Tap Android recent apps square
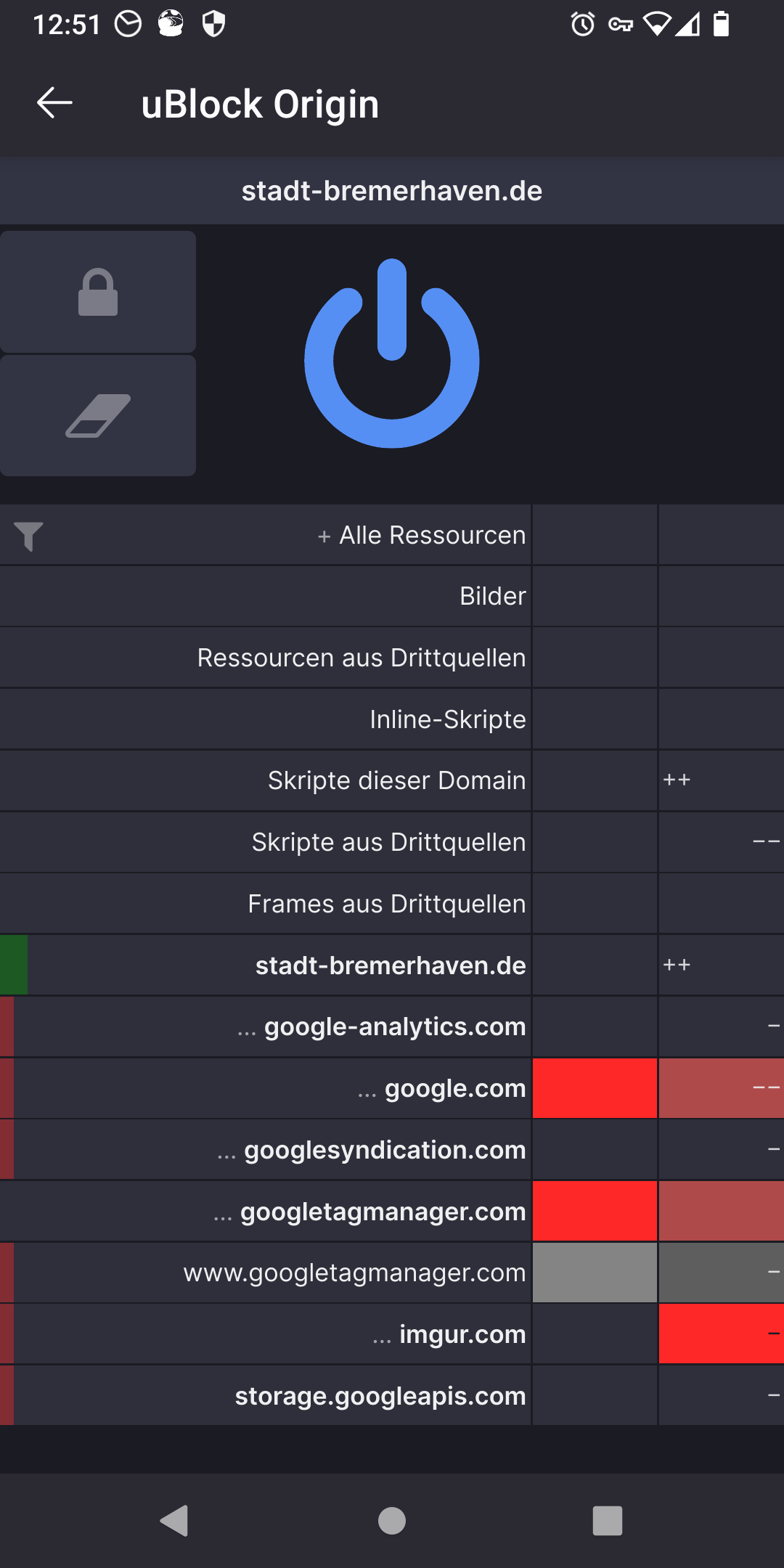This screenshot has width=784, height=1568. pyautogui.click(x=608, y=1520)
